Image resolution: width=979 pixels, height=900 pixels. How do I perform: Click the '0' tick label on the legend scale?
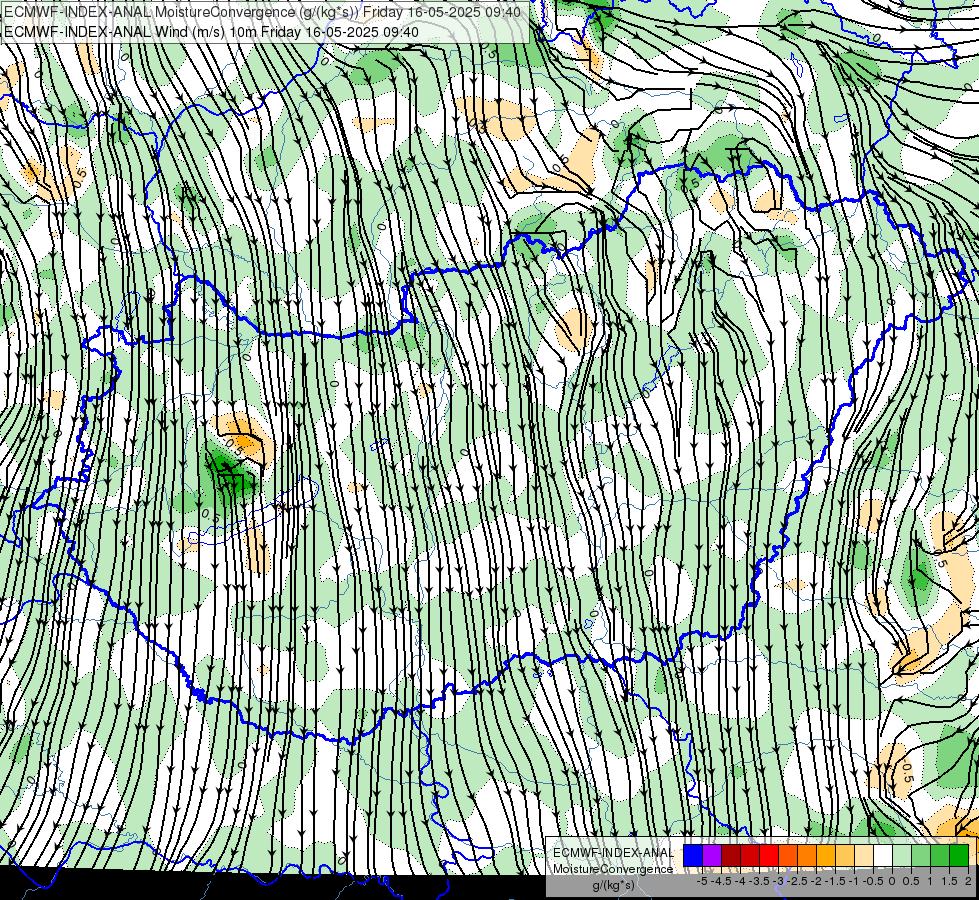click(892, 881)
